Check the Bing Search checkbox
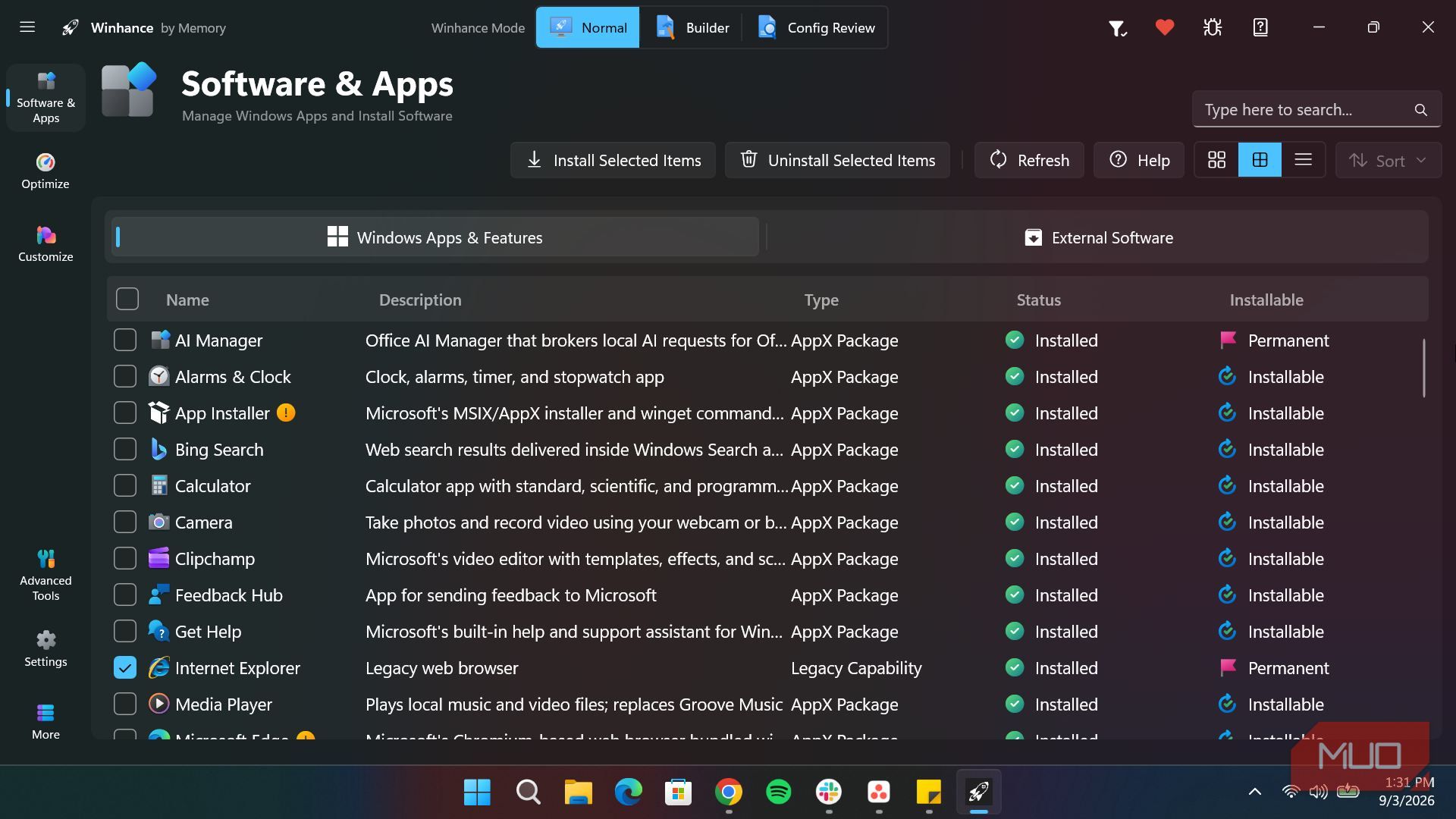 pyautogui.click(x=125, y=449)
